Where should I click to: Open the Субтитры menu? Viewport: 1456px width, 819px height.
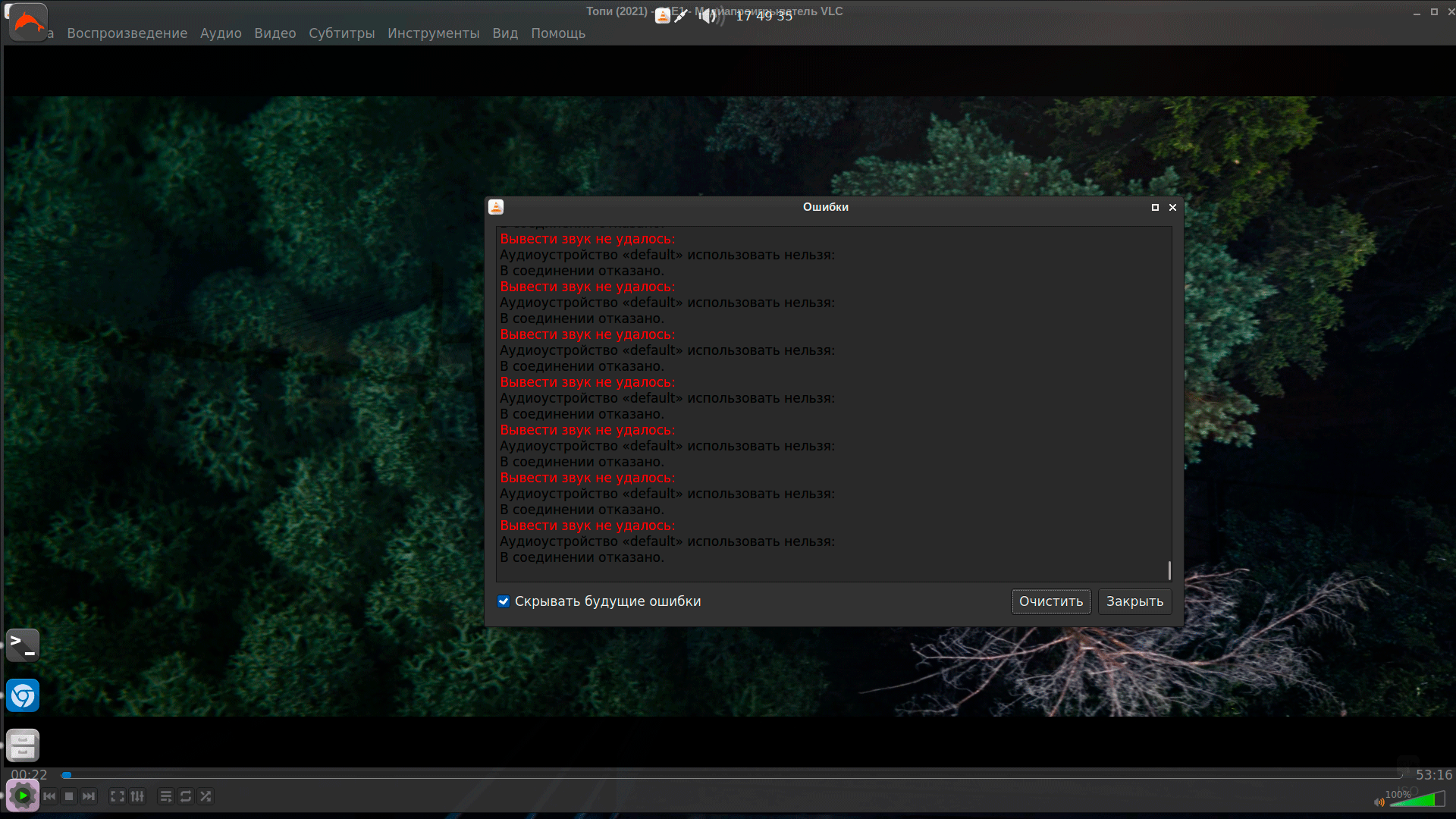coord(341,33)
